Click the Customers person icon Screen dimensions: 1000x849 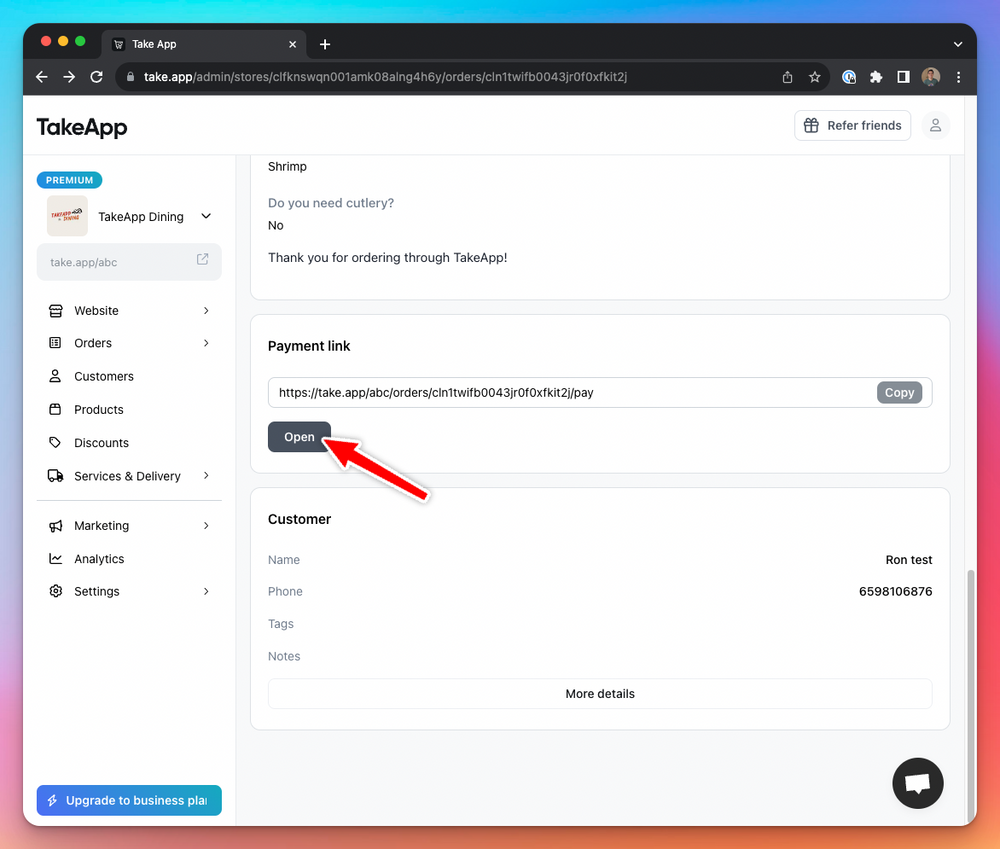(x=55, y=376)
